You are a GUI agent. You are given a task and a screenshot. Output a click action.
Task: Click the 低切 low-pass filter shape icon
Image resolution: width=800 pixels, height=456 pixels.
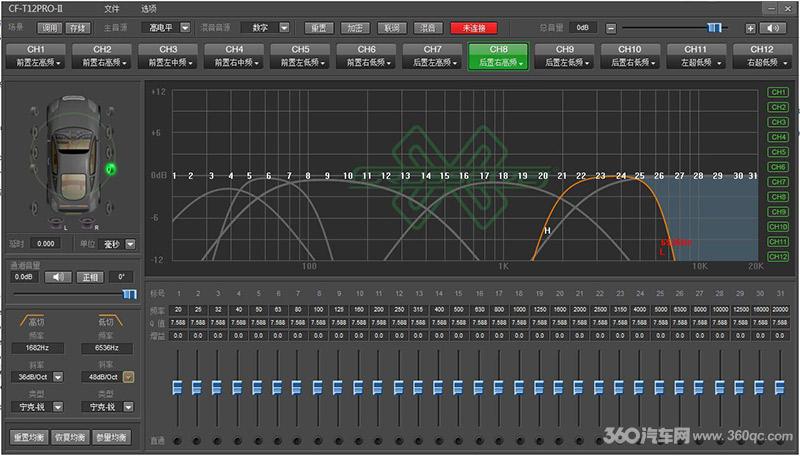click(x=110, y=321)
